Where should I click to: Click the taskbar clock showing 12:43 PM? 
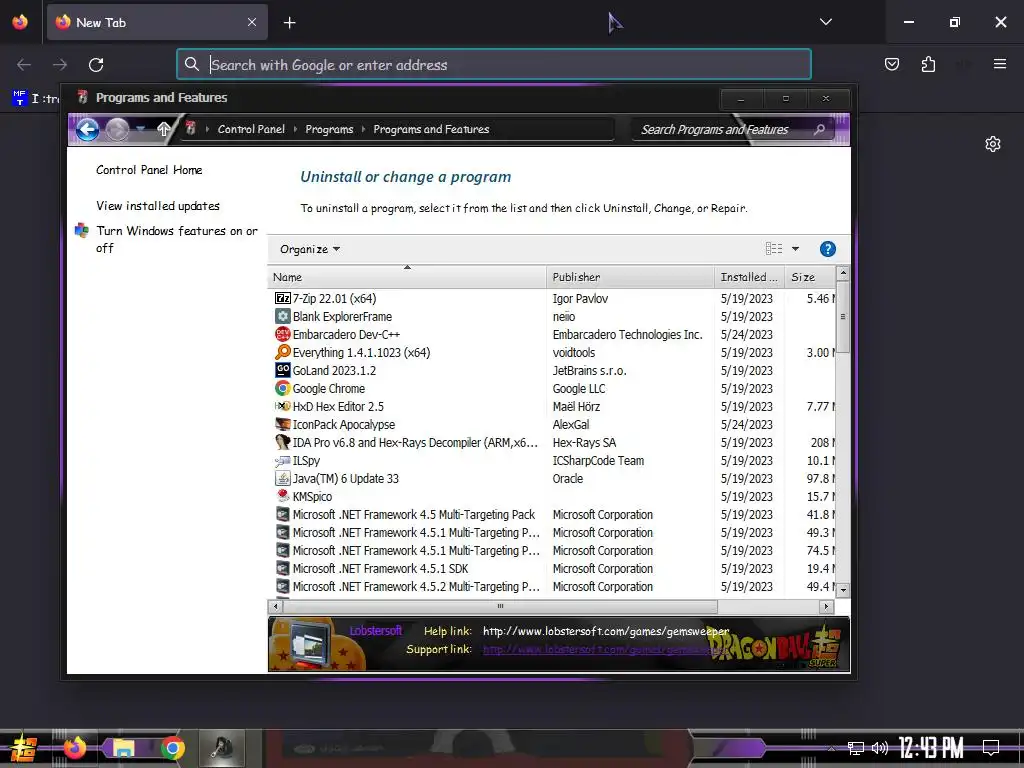click(931, 748)
